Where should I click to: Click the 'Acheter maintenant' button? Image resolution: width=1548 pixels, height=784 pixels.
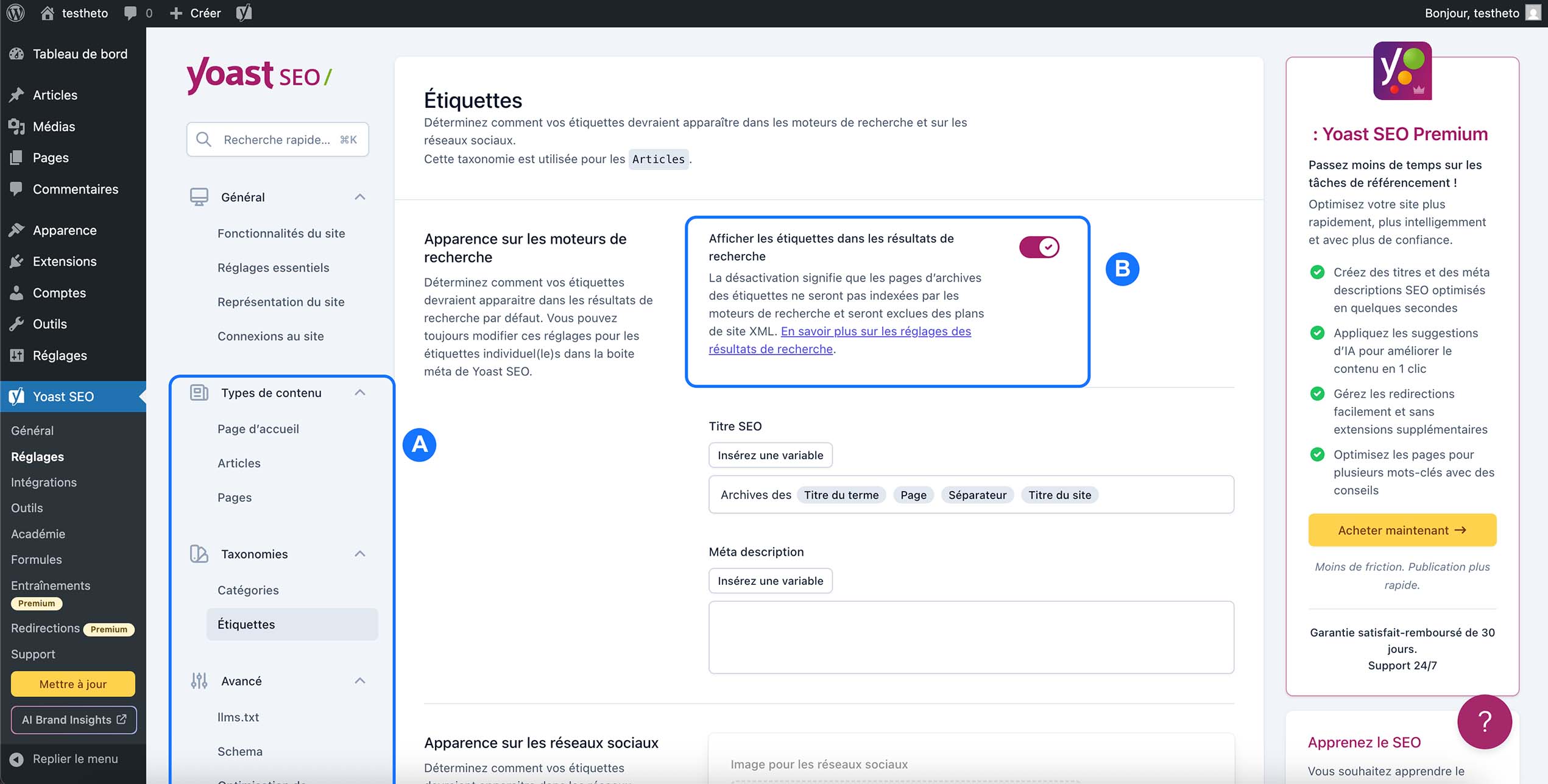pyautogui.click(x=1402, y=529)
